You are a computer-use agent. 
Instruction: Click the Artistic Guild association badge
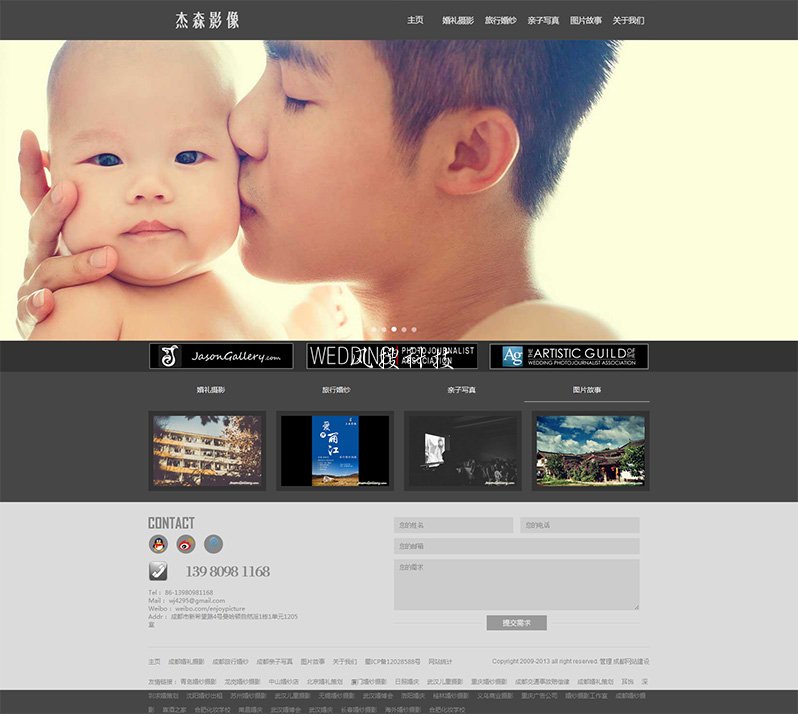[x=569, y=356]
